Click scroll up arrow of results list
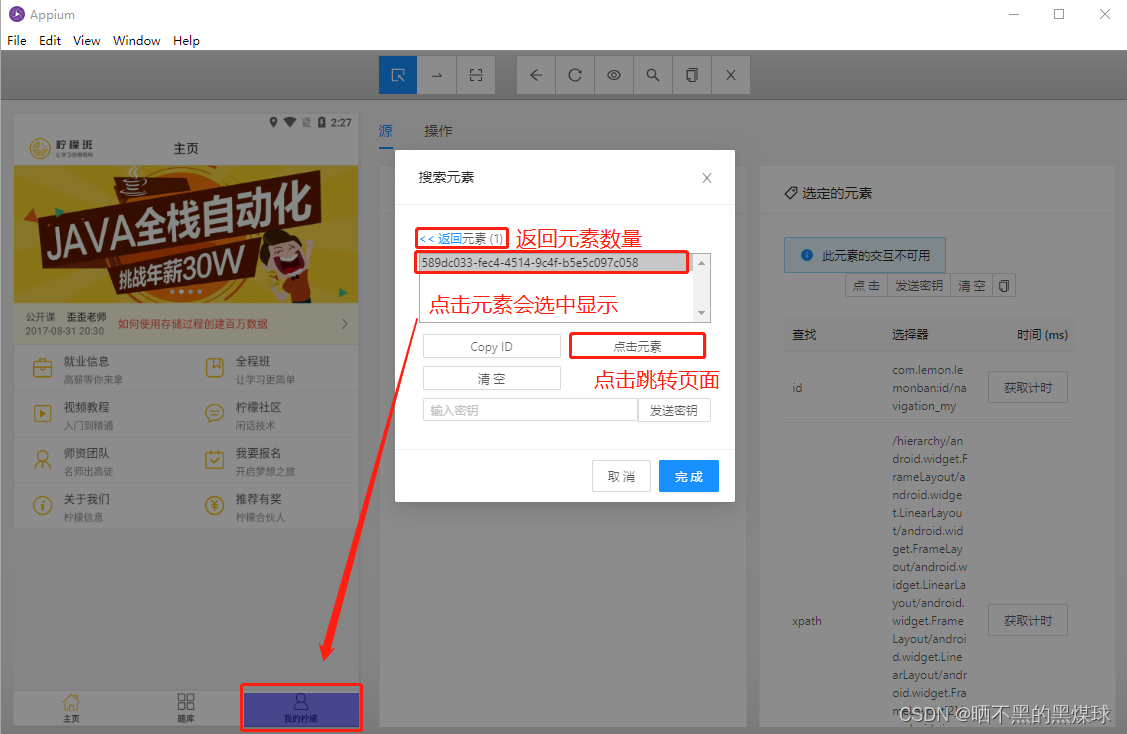The height and width of the screenshot is (734, 1127). (702, 263)
